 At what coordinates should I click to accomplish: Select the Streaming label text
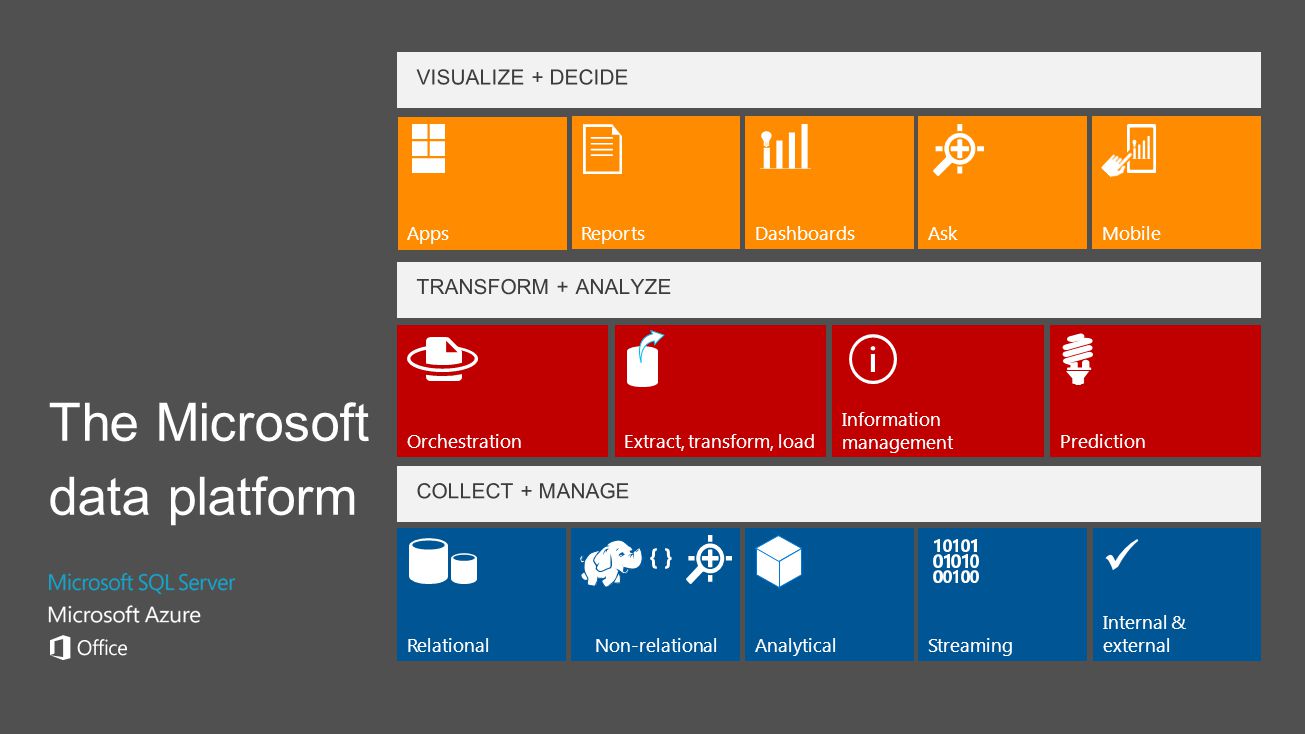point(970,646)
